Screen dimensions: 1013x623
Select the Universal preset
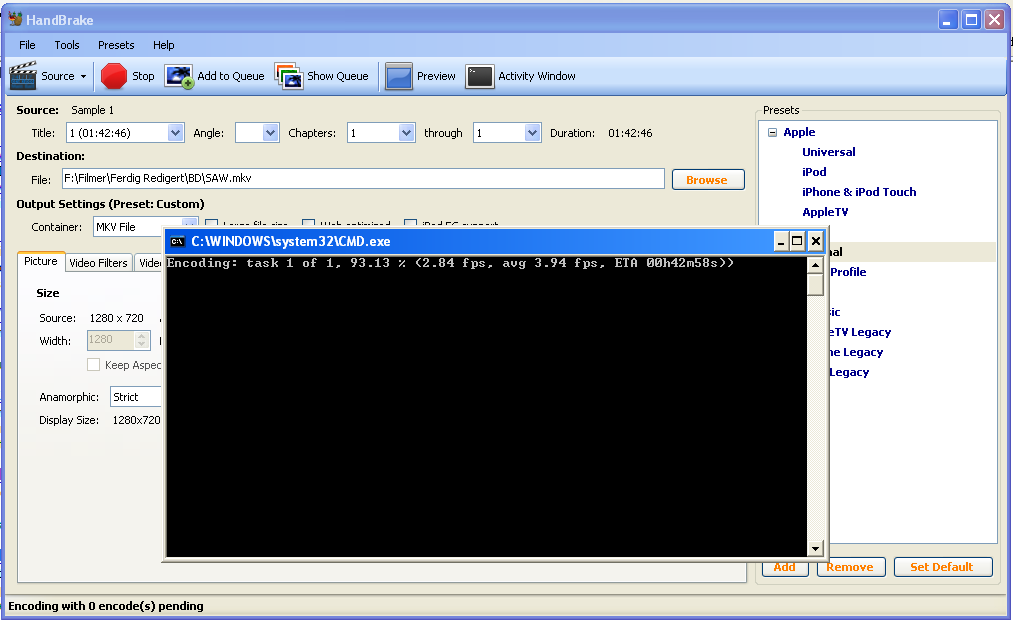828,153
